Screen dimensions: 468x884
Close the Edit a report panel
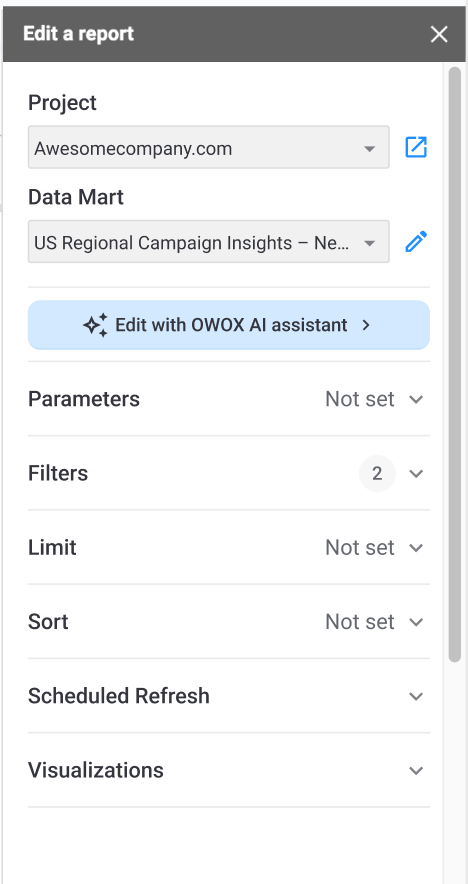[439, 34]
